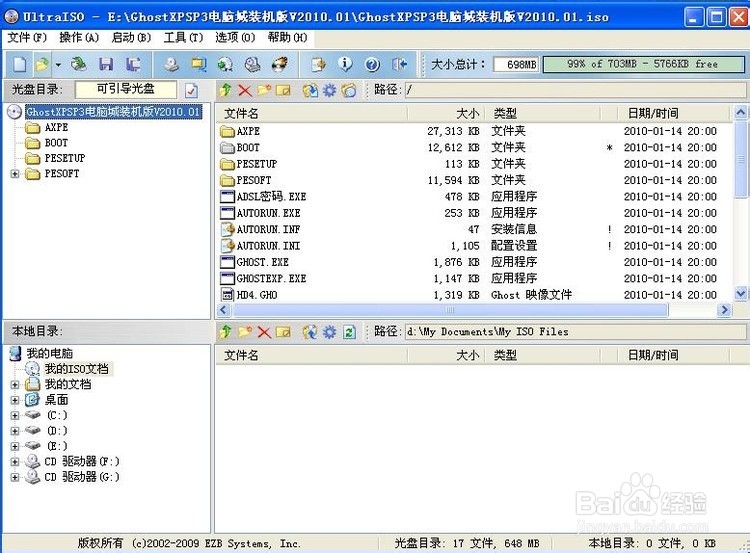Click Rename icon in image toolbar
Screen dimensions: 750x553
click(x=283, y=90)
